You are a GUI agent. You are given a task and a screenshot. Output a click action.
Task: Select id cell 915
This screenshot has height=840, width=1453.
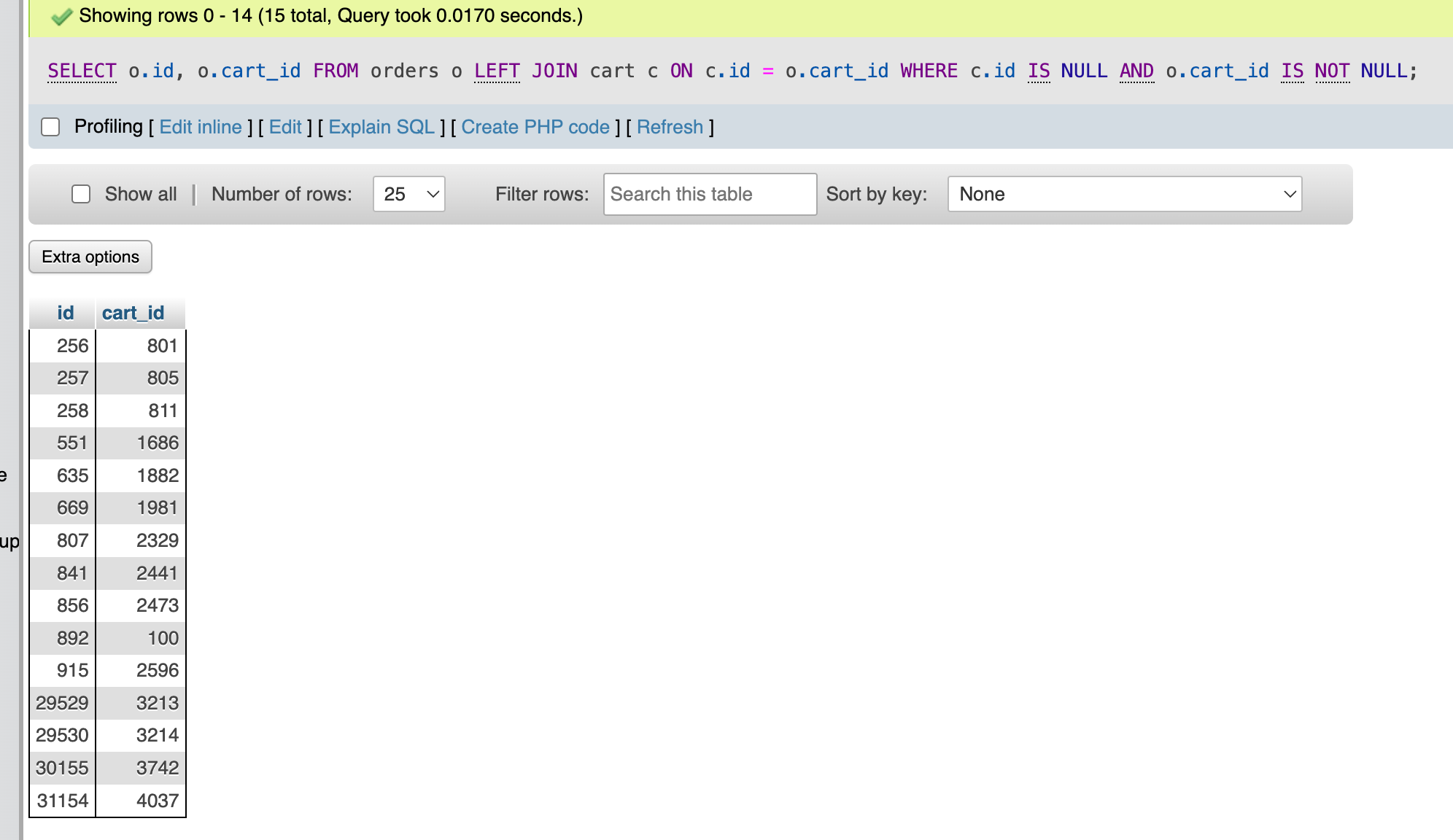pos(63,670)
